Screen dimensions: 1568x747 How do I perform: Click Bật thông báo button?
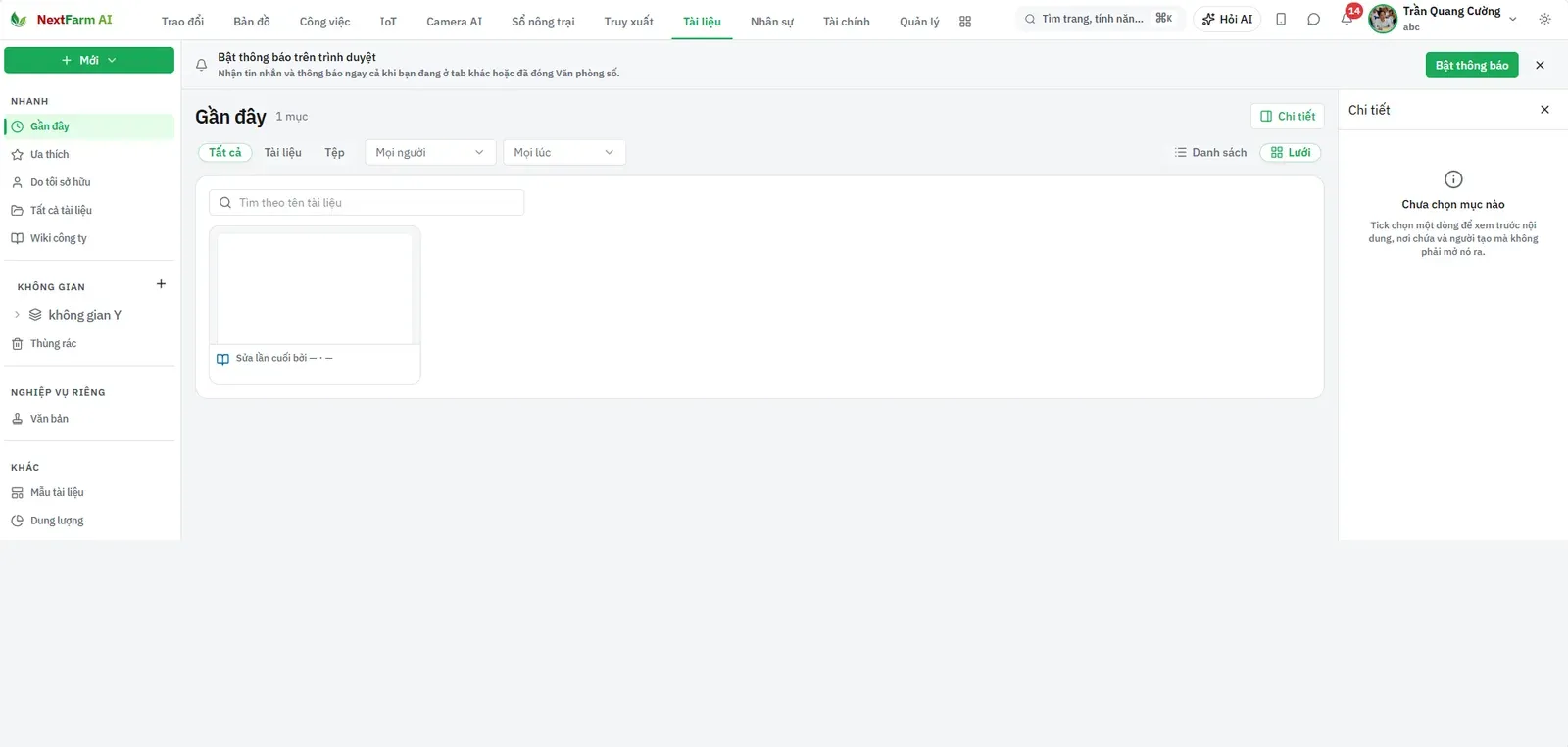coord(1472,65)
